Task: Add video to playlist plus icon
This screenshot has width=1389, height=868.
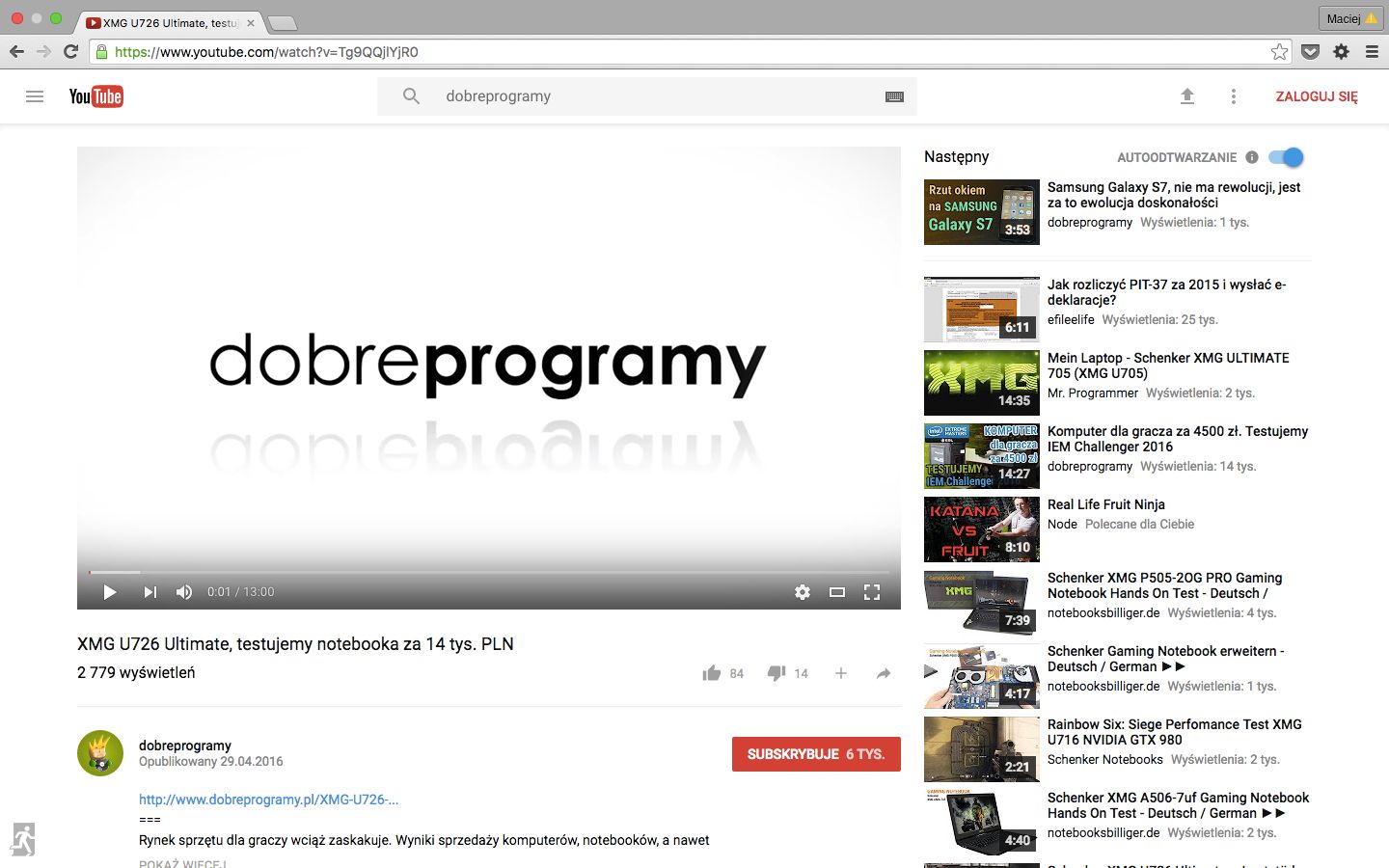Action: click(x=841, y=673)
